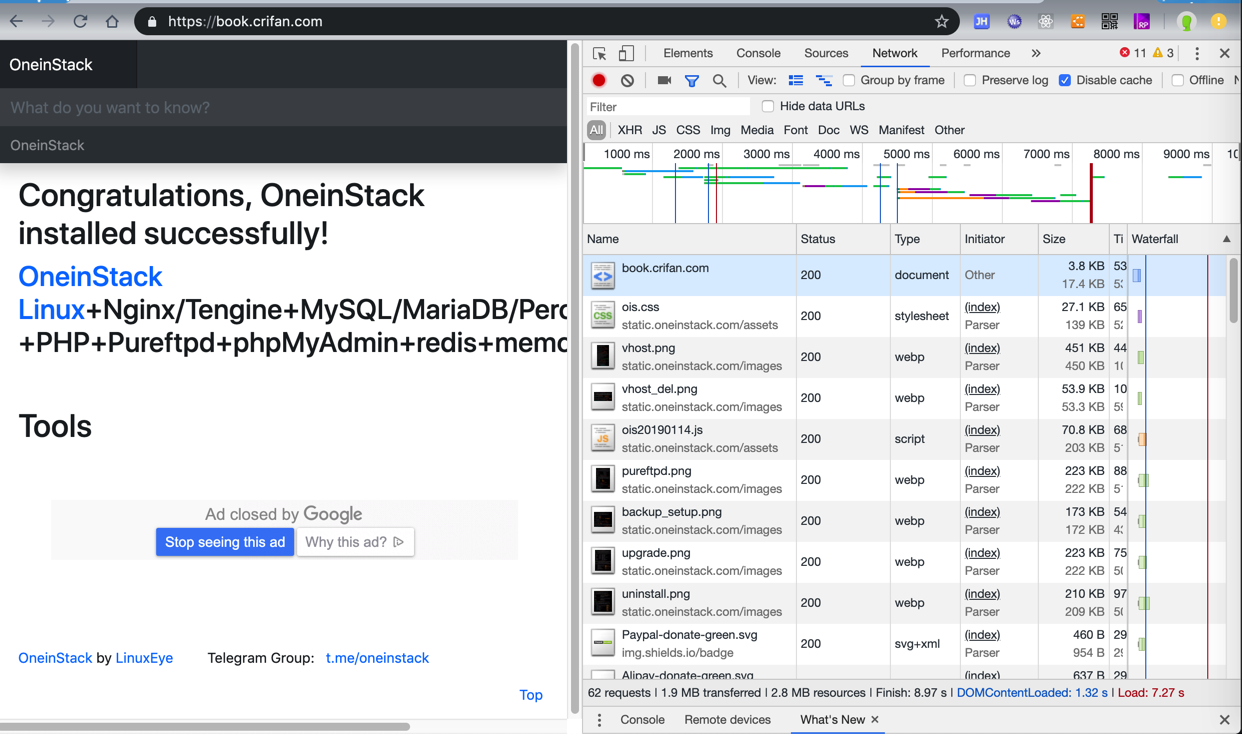This screenshot has width=1242, height=734.
Task: Bookmark this page with the star icon
Action: pyautogui.click(x=941, y=21)
